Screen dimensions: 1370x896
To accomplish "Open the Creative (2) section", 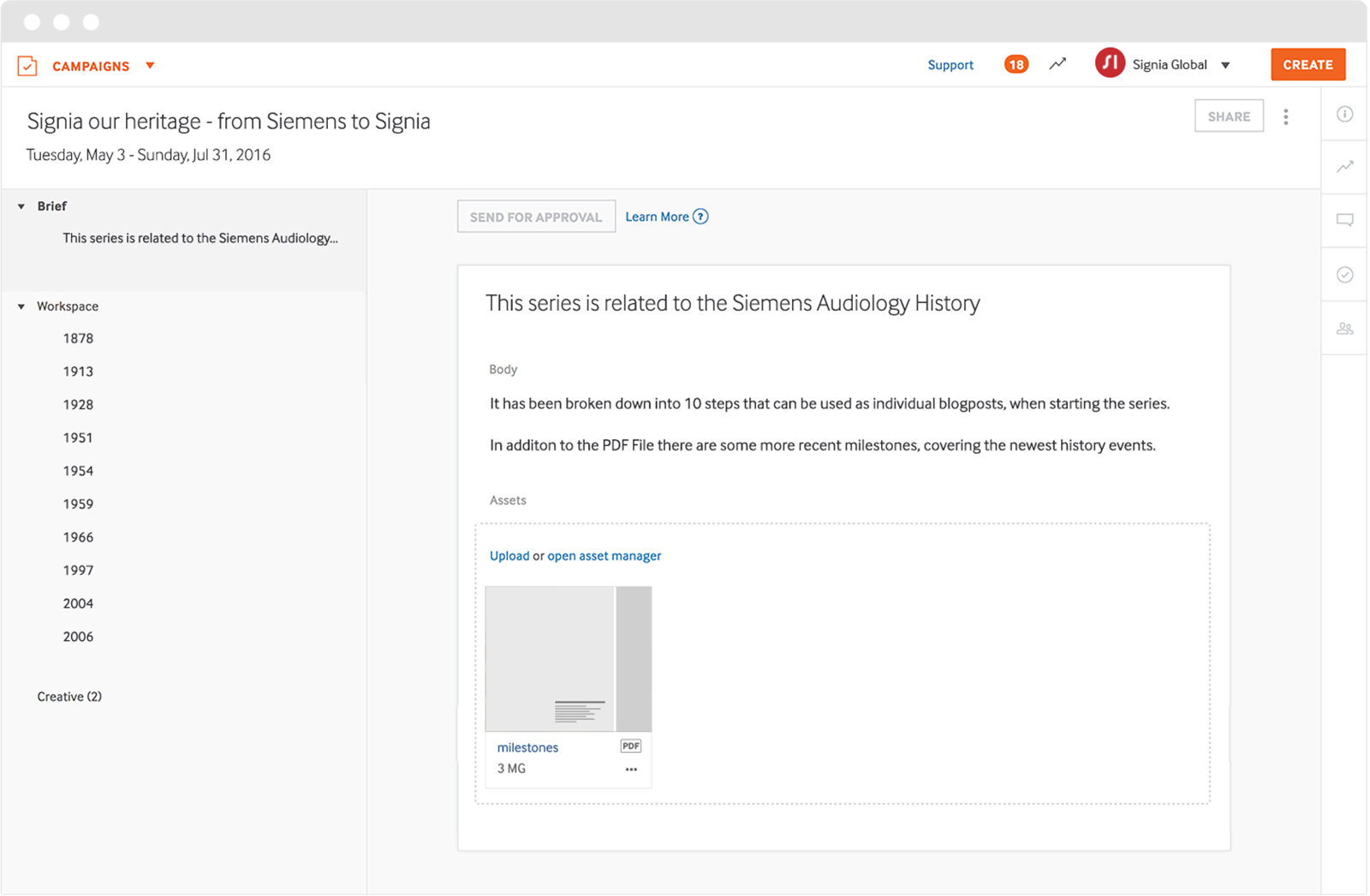I will click(69, 697).
